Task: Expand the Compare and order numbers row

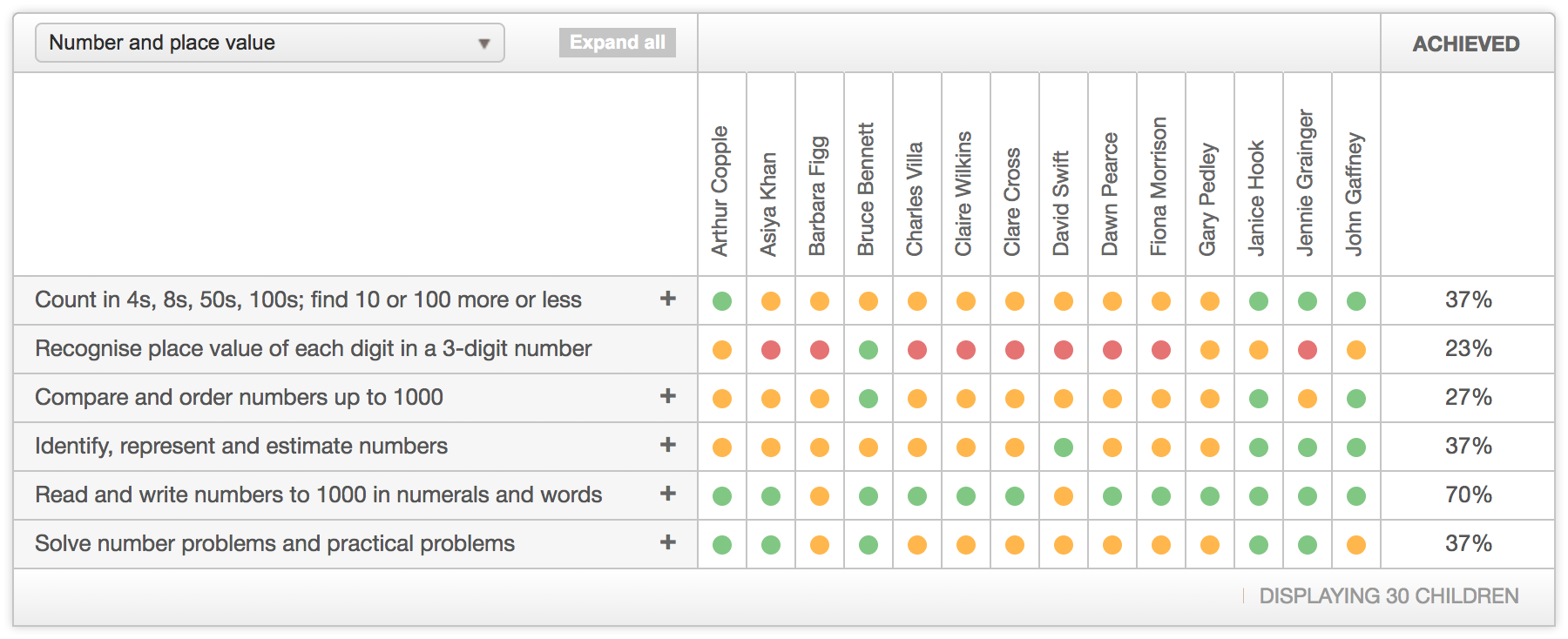Action: 669,396
